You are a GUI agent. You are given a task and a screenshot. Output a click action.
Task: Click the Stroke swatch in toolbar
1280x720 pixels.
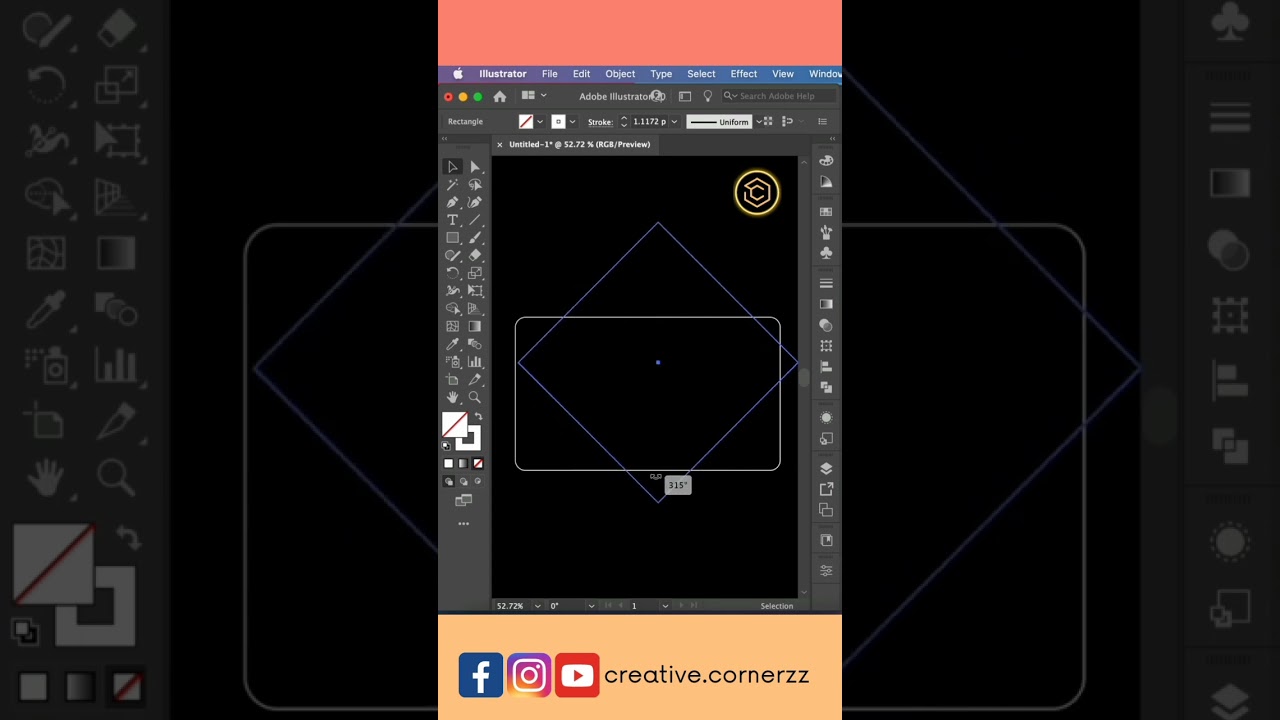[470, 438]
